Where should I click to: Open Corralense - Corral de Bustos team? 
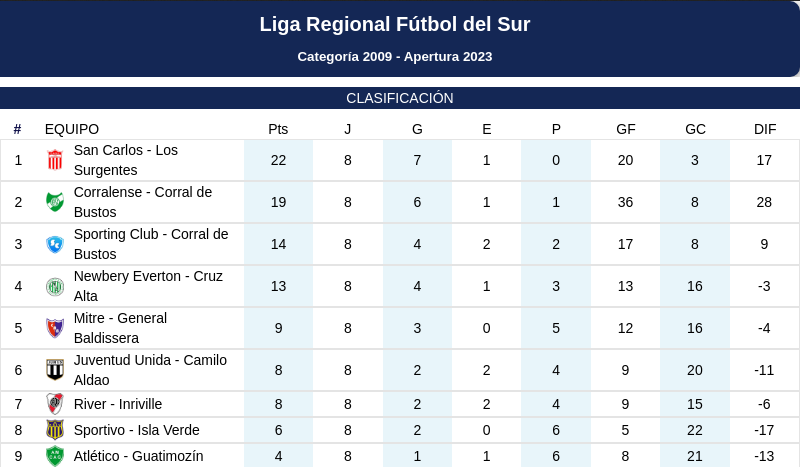(x=143, y=202)
